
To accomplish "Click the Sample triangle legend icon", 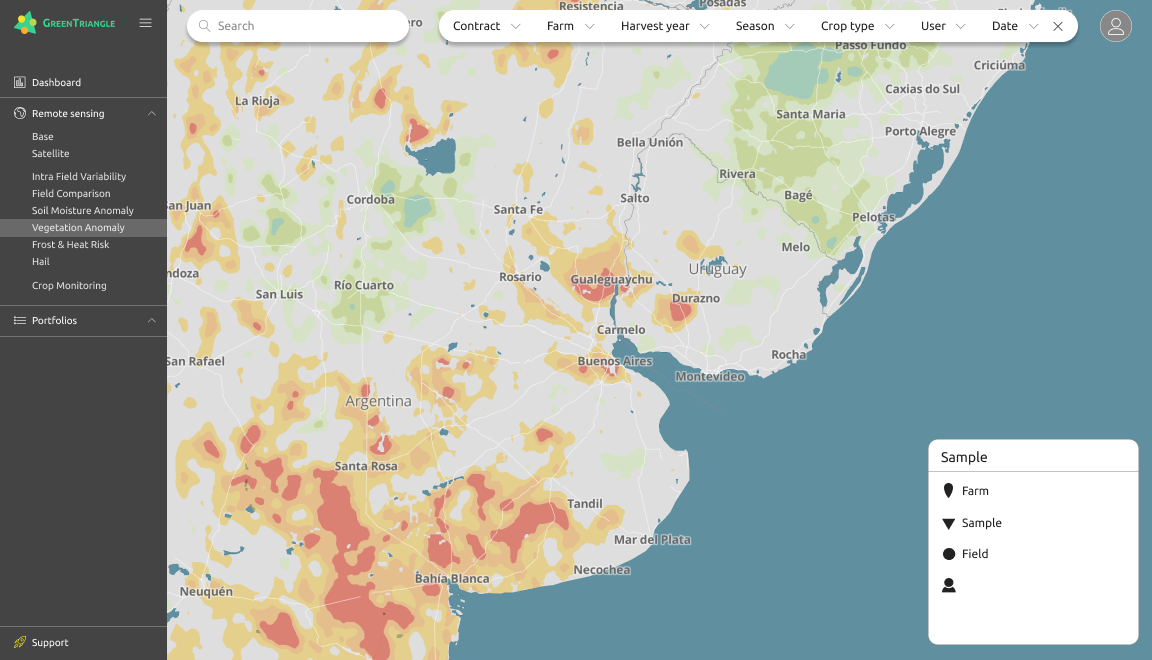I will tap(948, 523).
